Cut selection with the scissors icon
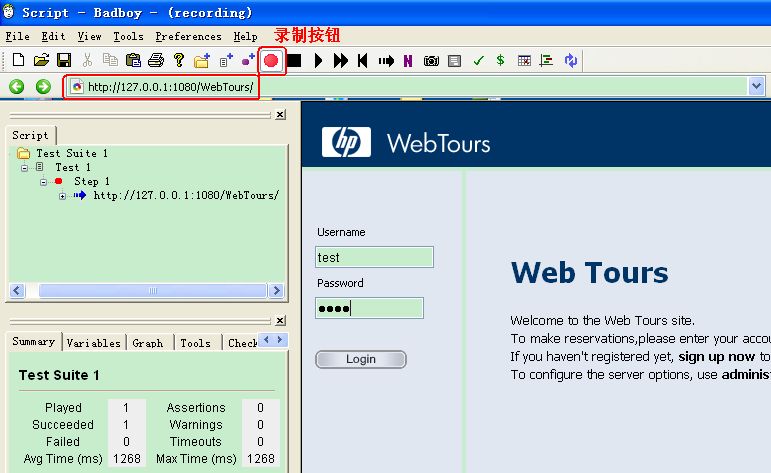The image size is (771, 473). 87,60
